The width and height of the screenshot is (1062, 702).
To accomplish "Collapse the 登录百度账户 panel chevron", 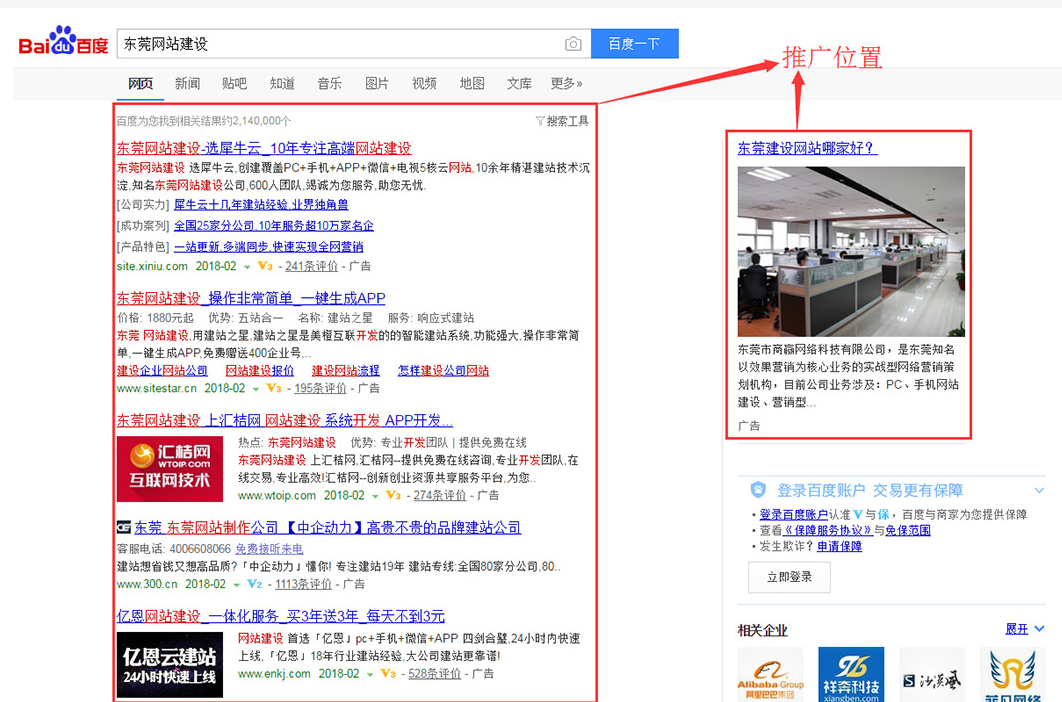I will tap(1039, 490).
